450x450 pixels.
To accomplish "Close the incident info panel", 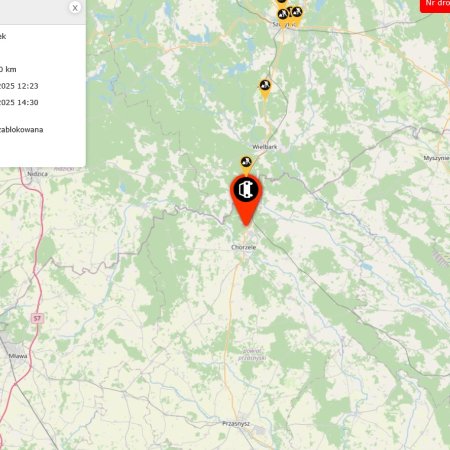I will click(75, 7).
